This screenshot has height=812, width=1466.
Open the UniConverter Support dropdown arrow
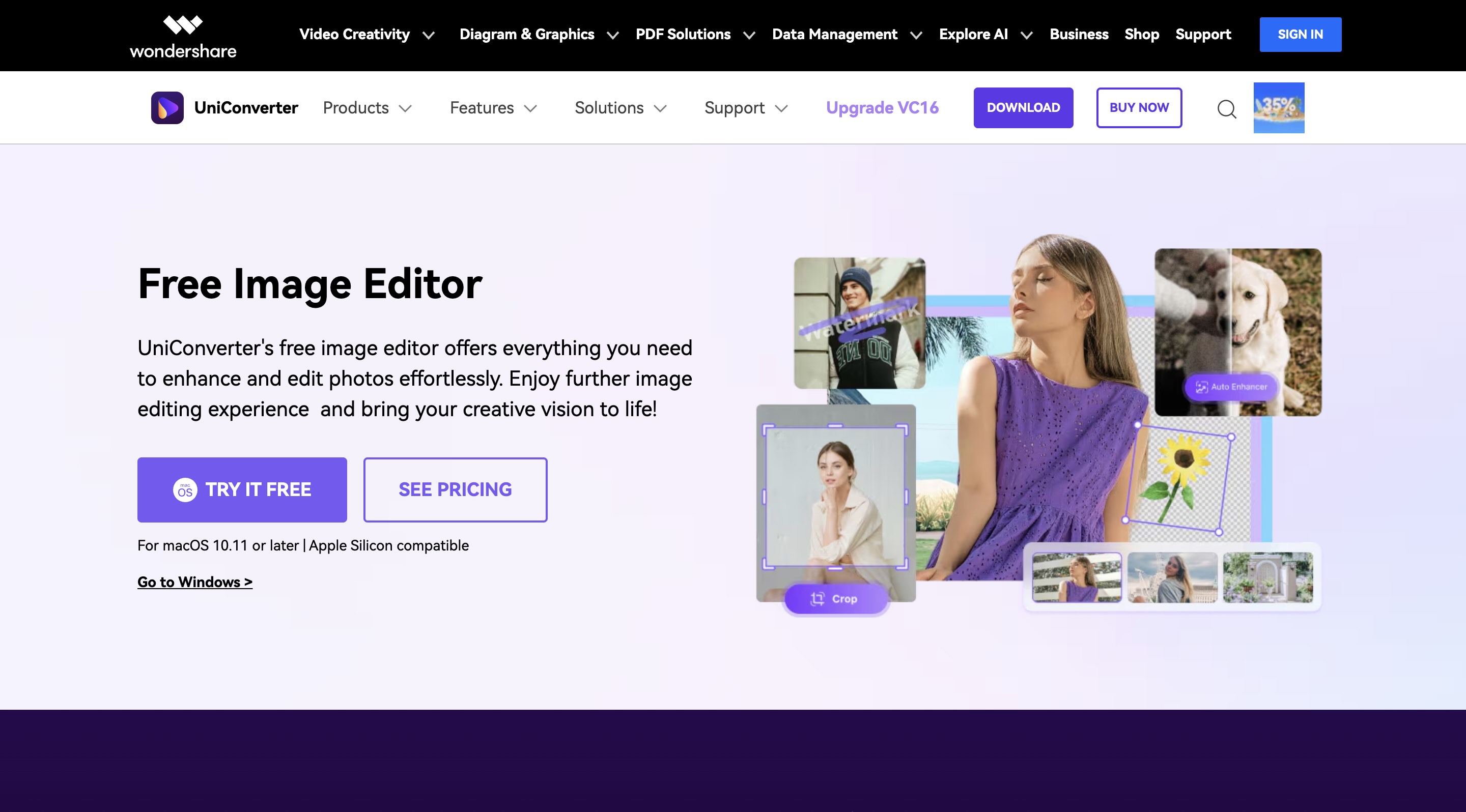pyautogui.click(x=781, y=108)
